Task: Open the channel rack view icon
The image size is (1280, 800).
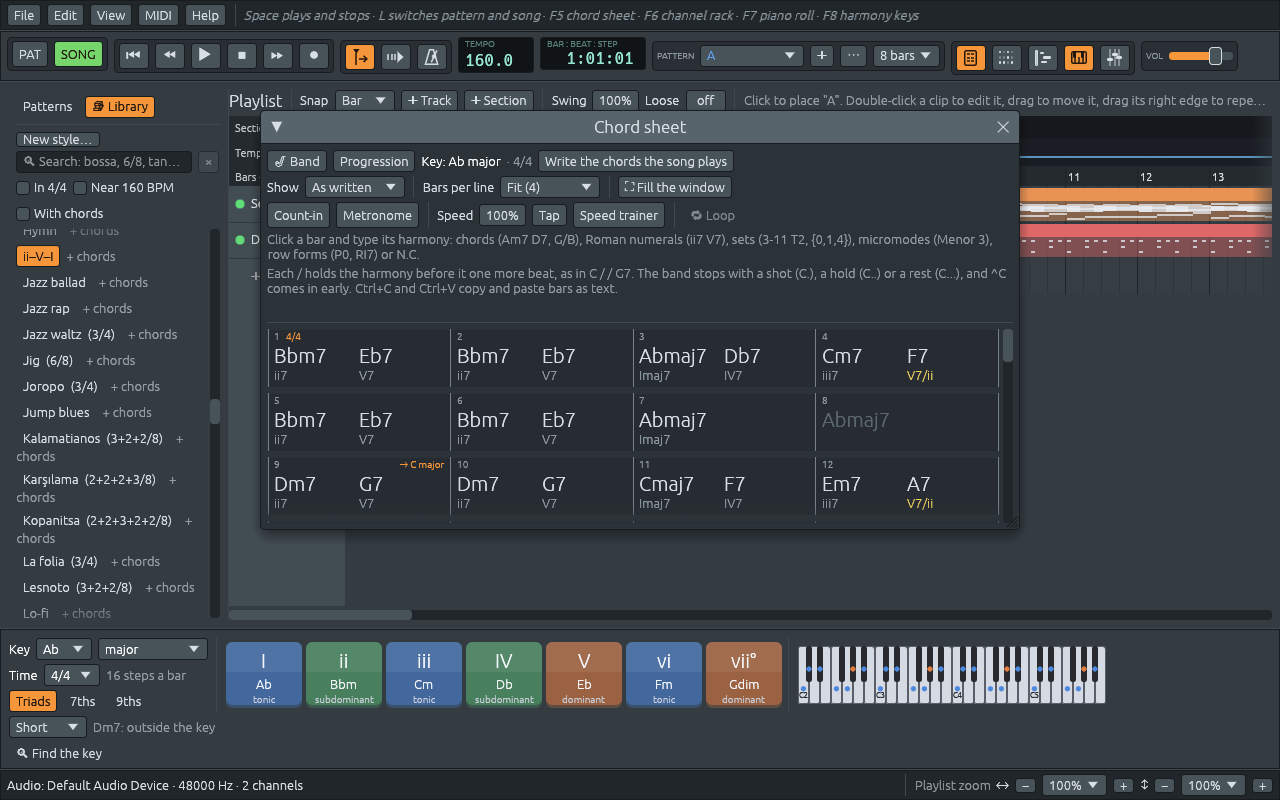Action: pyautogui.click(x=1006, y=57)
